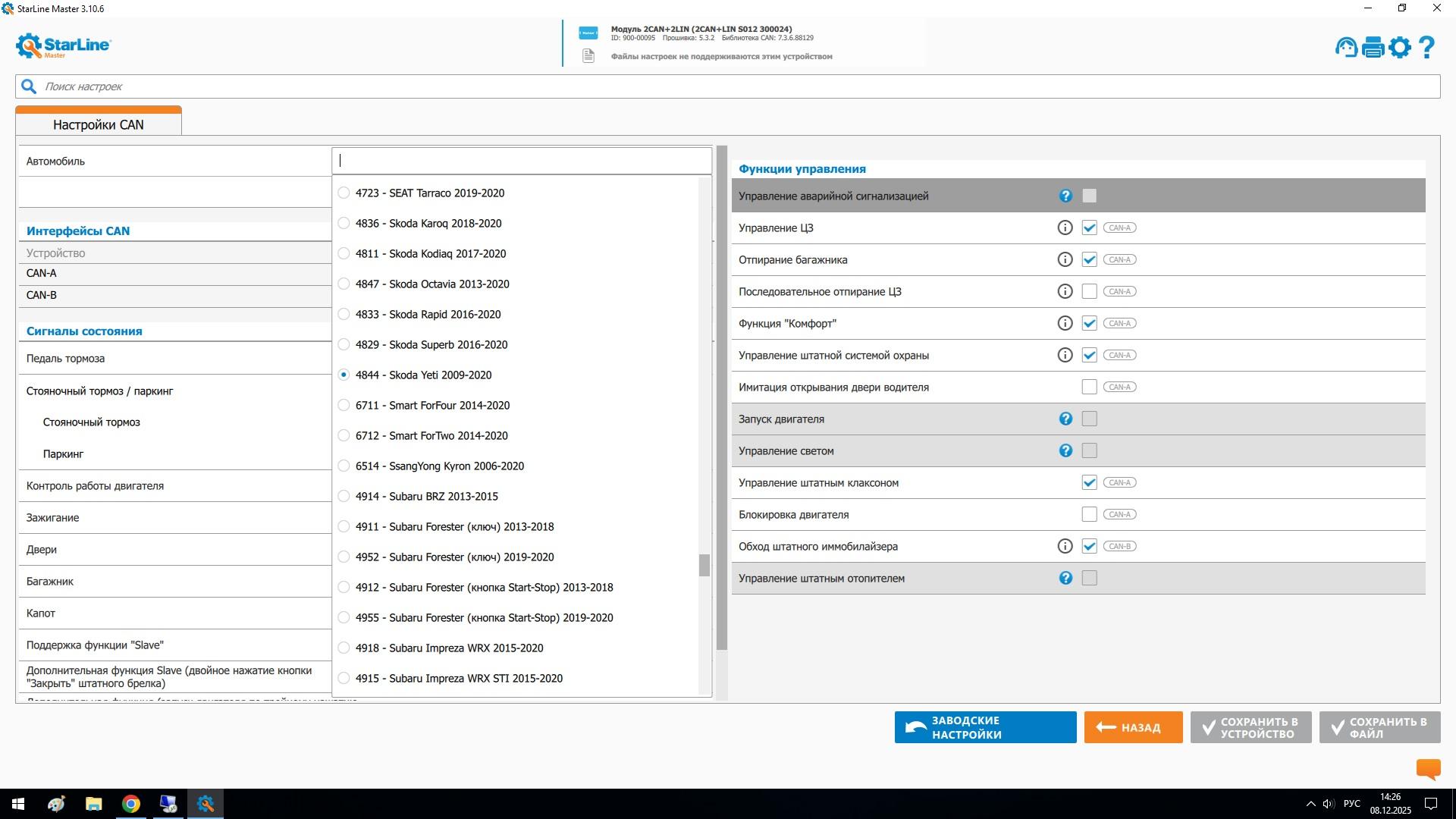This screenshot has height=819, width=1456.
Task: Uncheck Отпирание багажника checkbox
Action: coord(1089,259)
